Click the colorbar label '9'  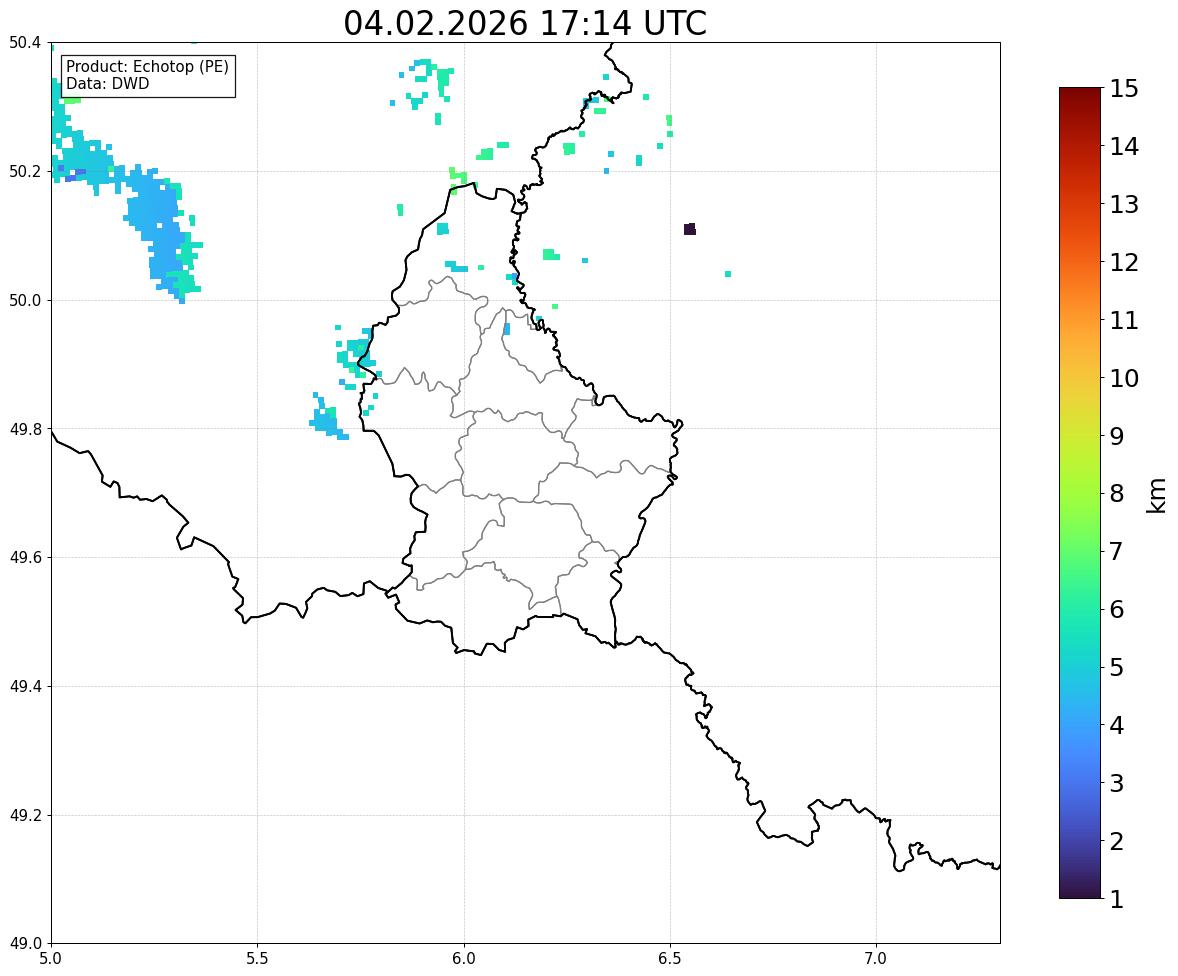1117,436
